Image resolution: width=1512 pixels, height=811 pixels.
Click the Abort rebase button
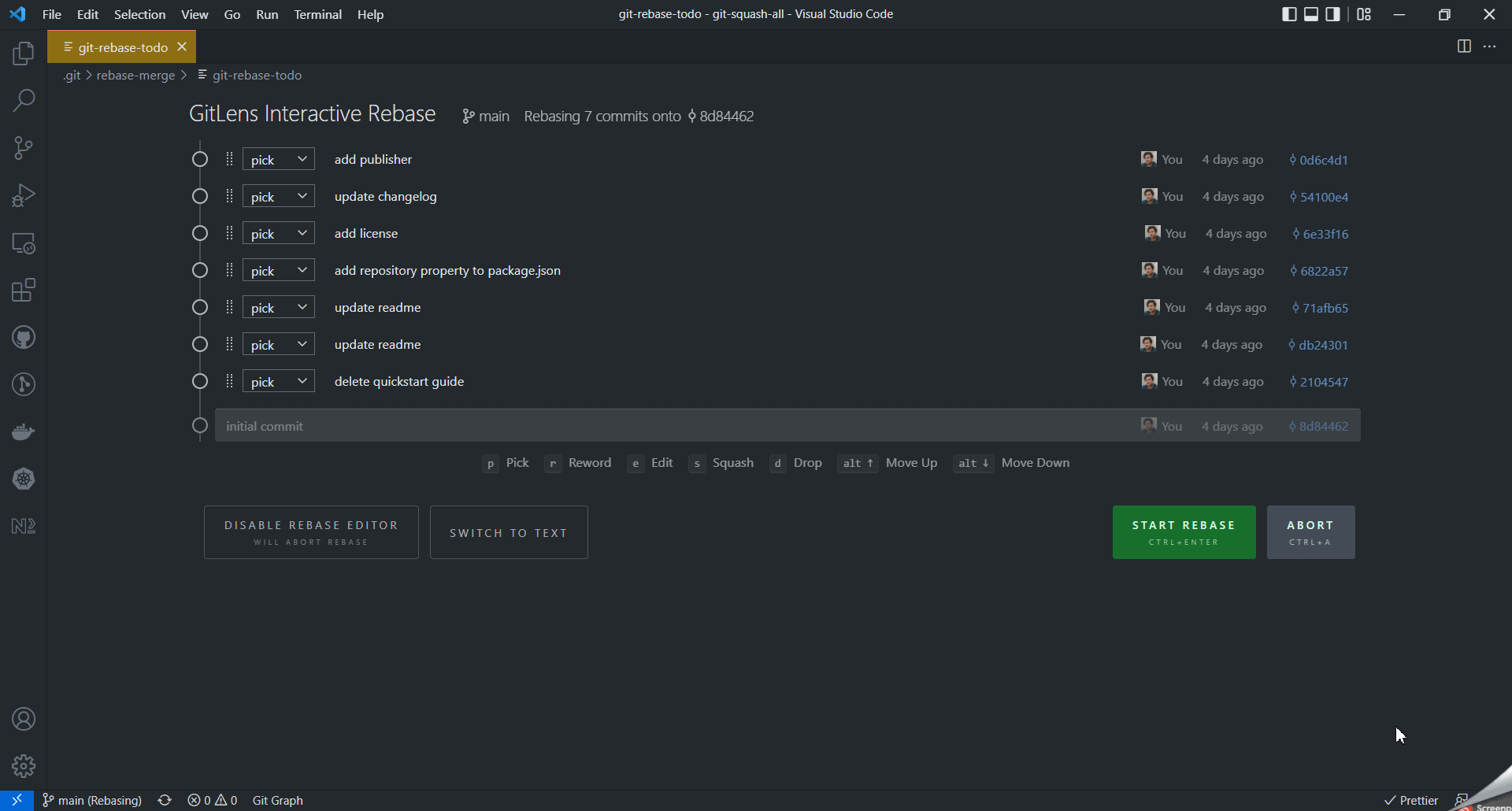coord(1310,532)
